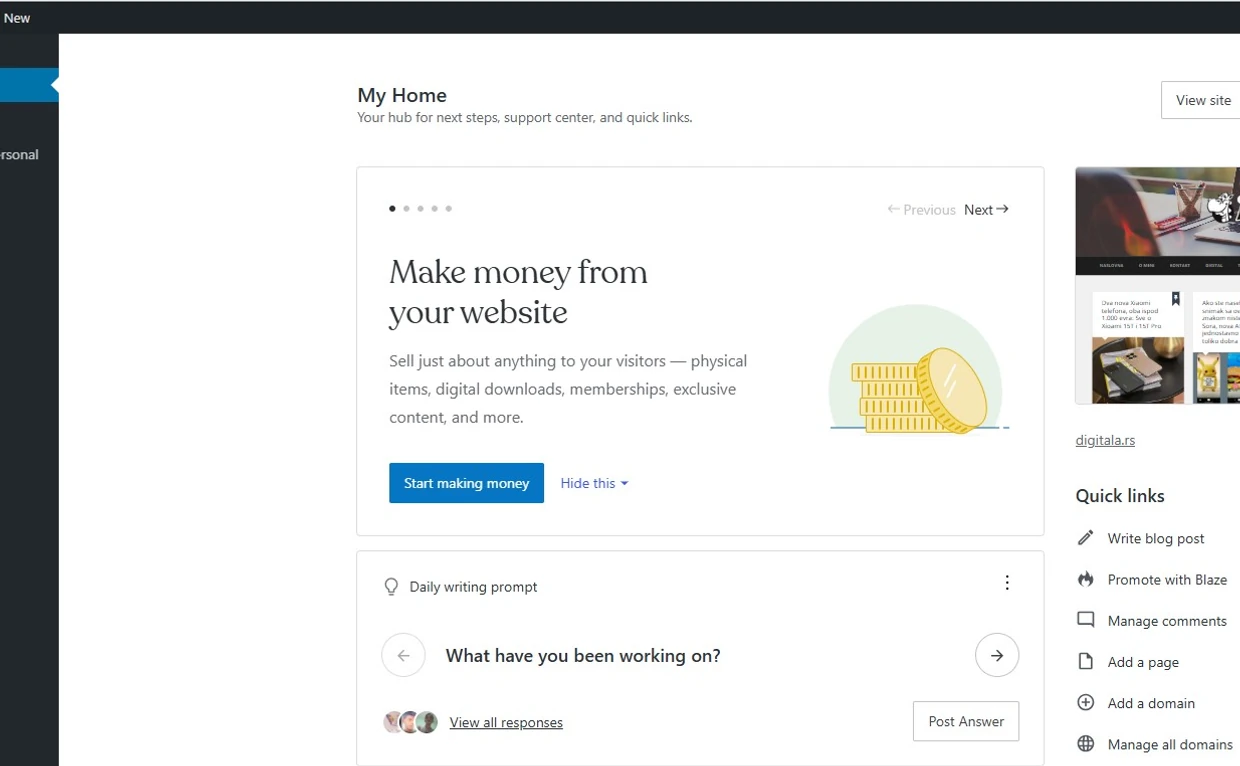Open the Daily writing prompt three-dot menu
This screenshot has height=766, width=1240.
(1007, 583)
